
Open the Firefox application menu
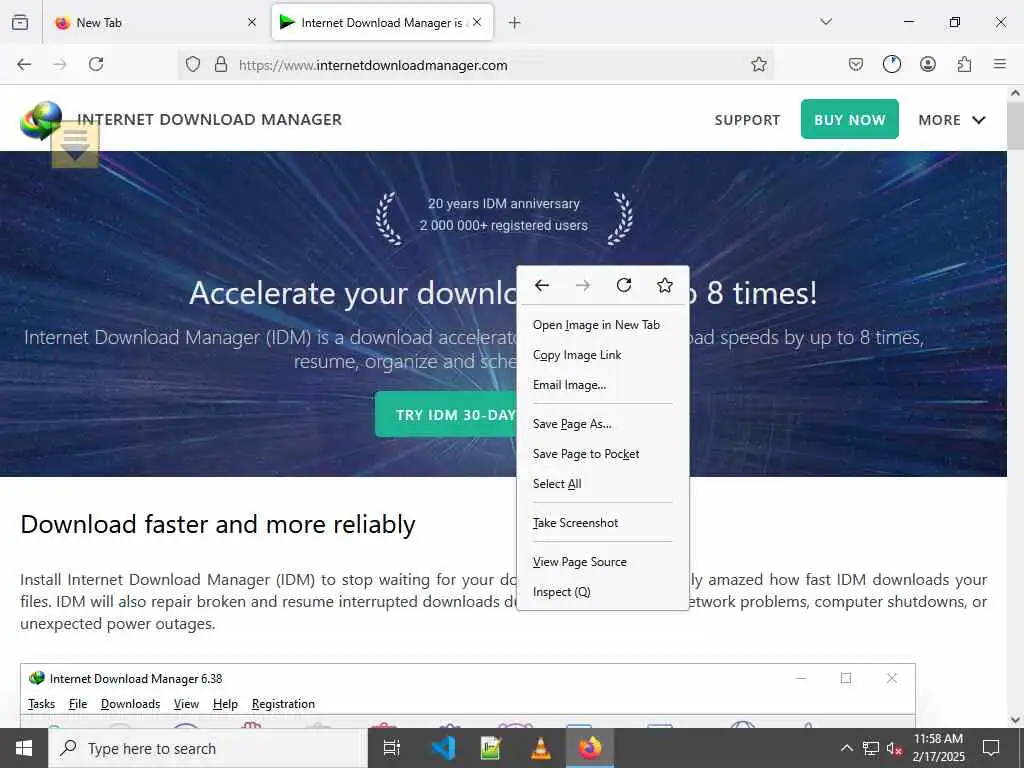point(1000,64)
